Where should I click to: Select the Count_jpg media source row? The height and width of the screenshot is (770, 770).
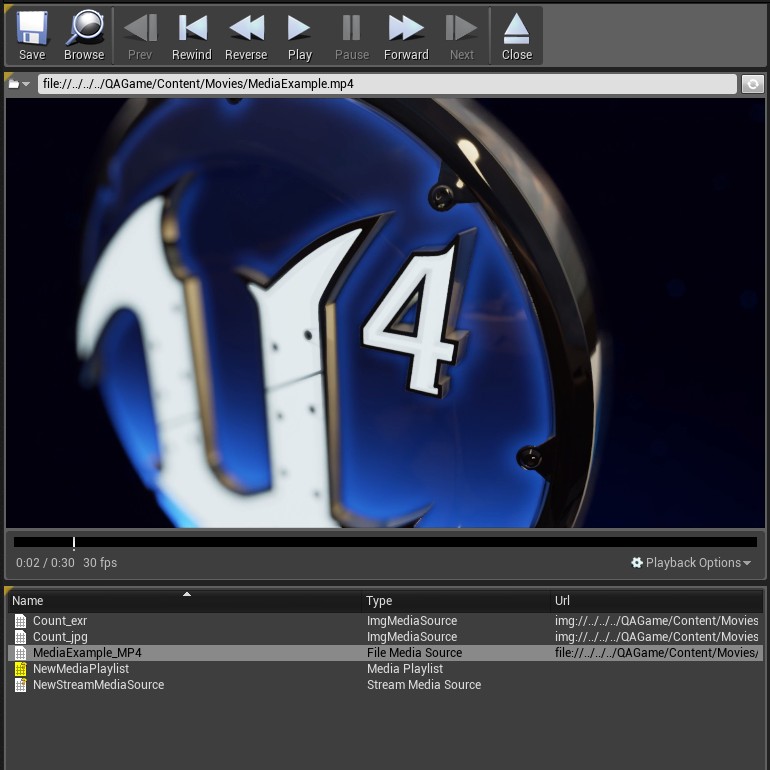pyautogui.click(x=385, y=637)
